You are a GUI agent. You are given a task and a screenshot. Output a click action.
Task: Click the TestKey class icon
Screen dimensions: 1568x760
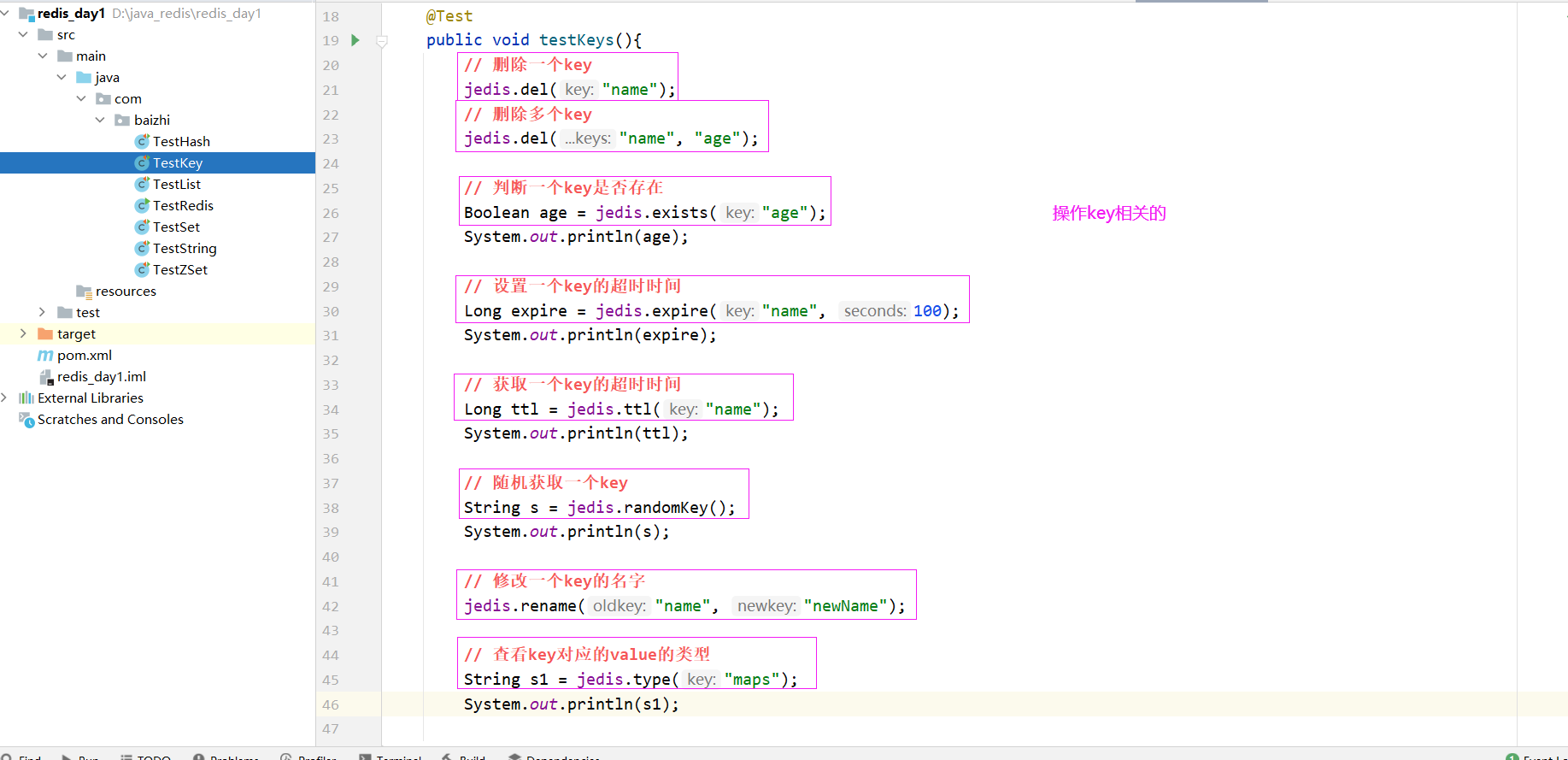[x=142, y=162]
